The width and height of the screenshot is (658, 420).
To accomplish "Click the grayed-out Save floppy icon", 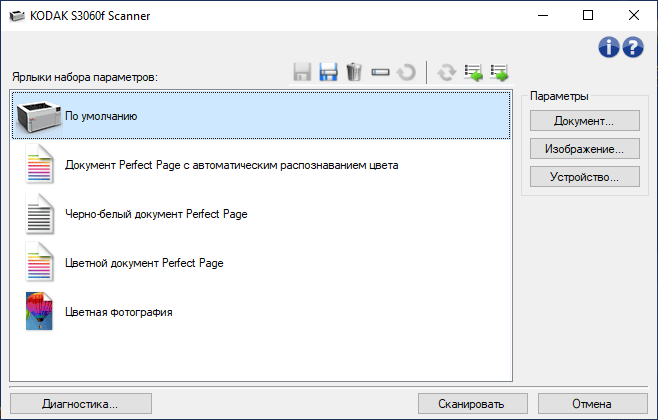I will pyautogui.click(x=302, y=72).
